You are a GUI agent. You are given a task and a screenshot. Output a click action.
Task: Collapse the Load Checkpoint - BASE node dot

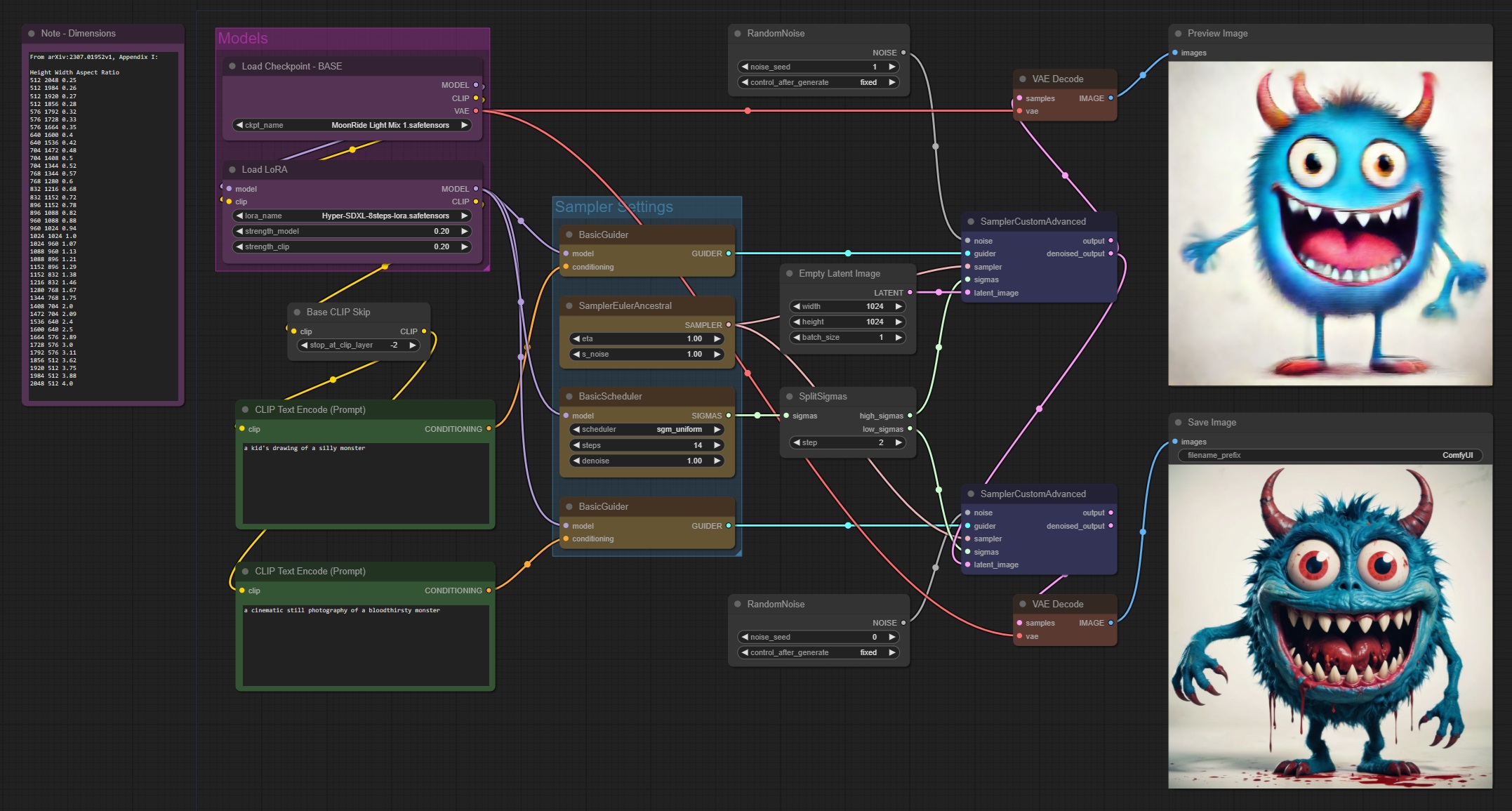[232, 67]
